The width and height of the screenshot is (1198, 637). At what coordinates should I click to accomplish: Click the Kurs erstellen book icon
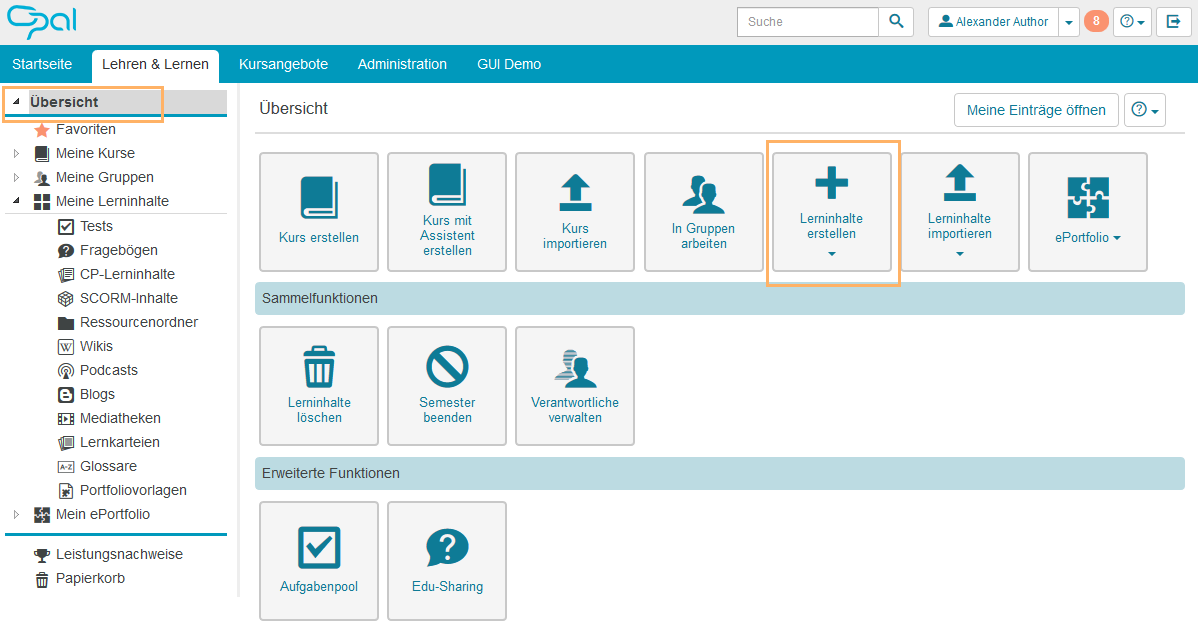(x=319, y=197)
